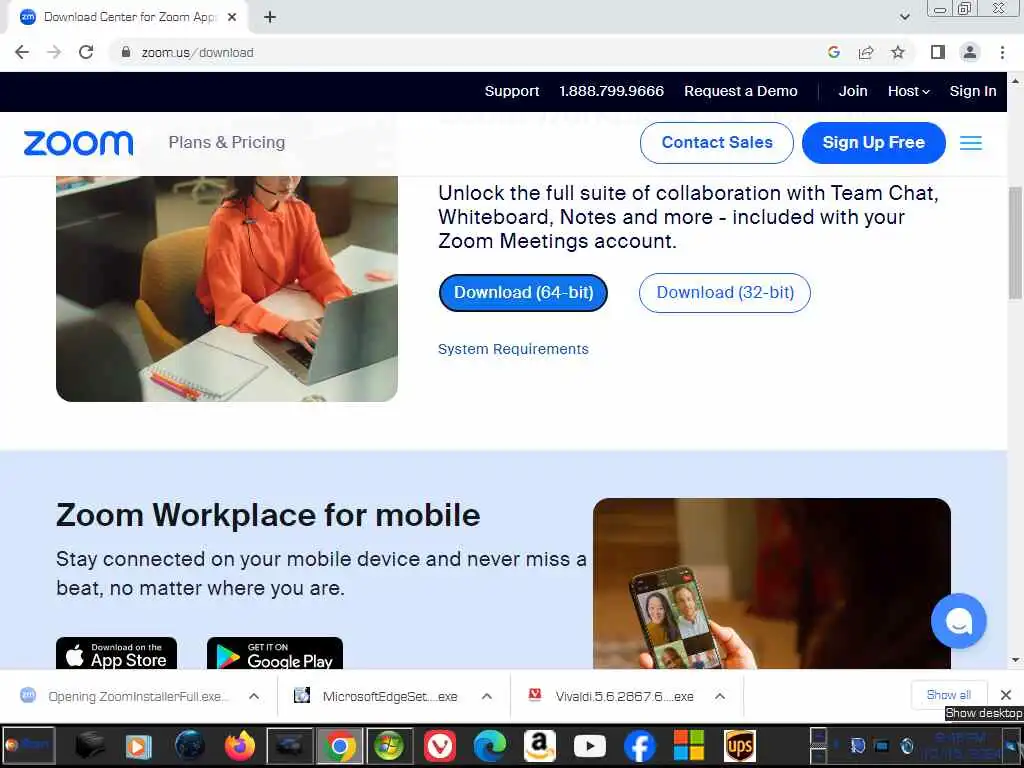Click the page vertical scrollbar thumb
Image resolution: width=1024 pixels, height=768 pixels.
[x=1015, y=242]
